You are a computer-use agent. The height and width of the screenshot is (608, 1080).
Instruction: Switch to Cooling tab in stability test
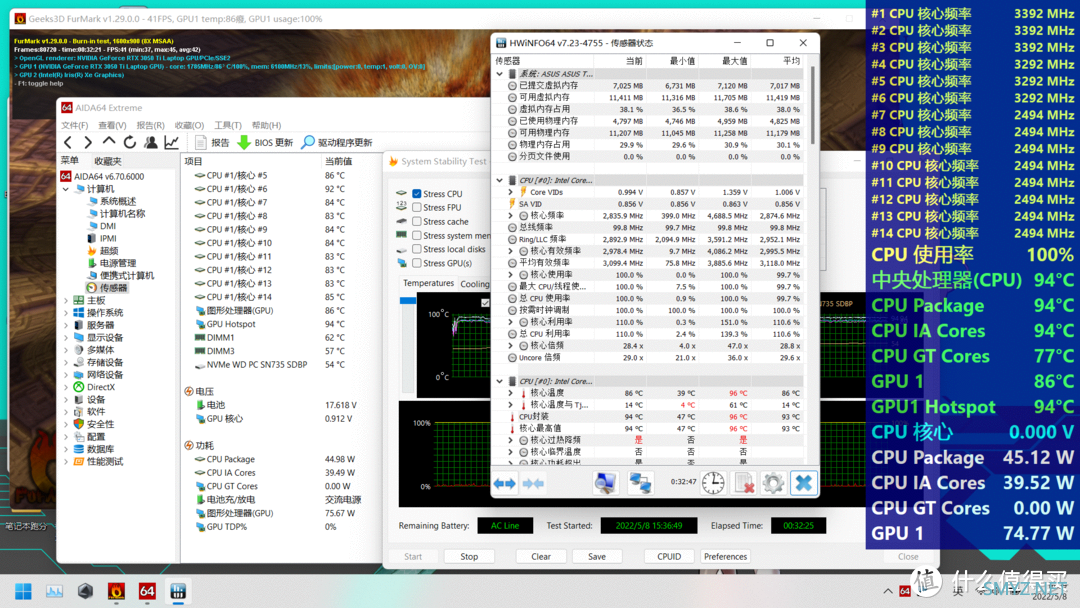coord(475,284)
